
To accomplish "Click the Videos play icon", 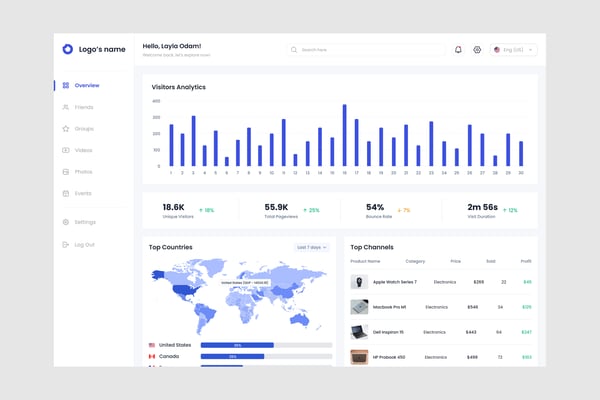I will (66, 150).
